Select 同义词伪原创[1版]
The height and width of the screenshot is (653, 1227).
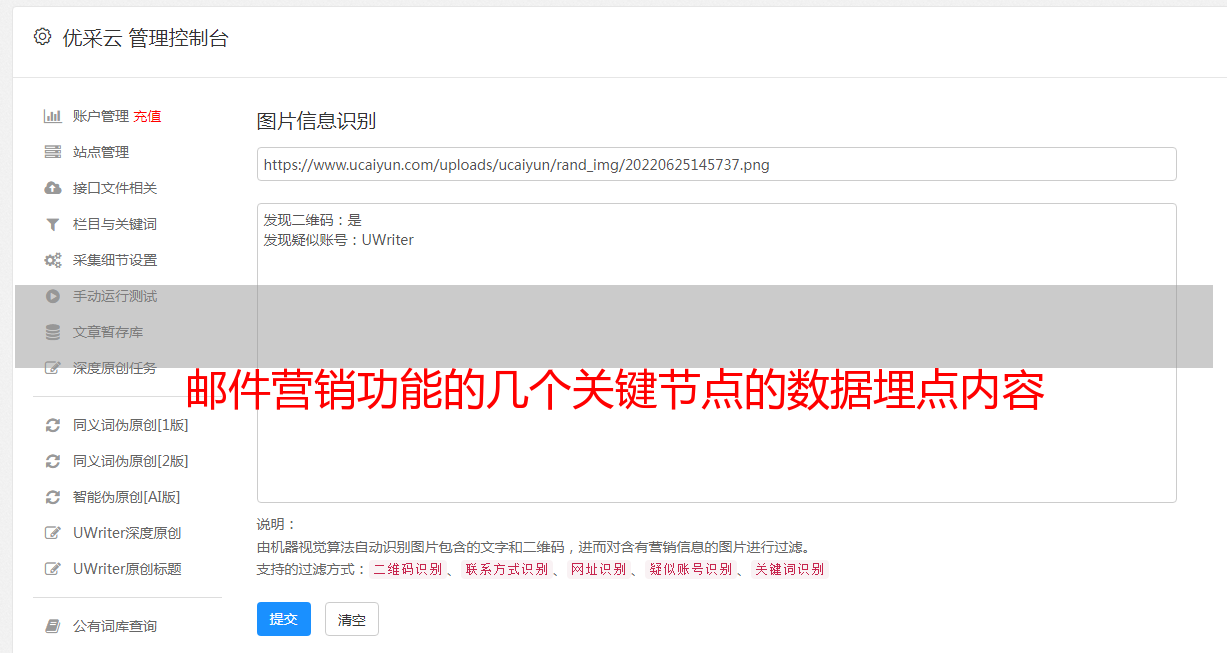[x=131, y=425]
